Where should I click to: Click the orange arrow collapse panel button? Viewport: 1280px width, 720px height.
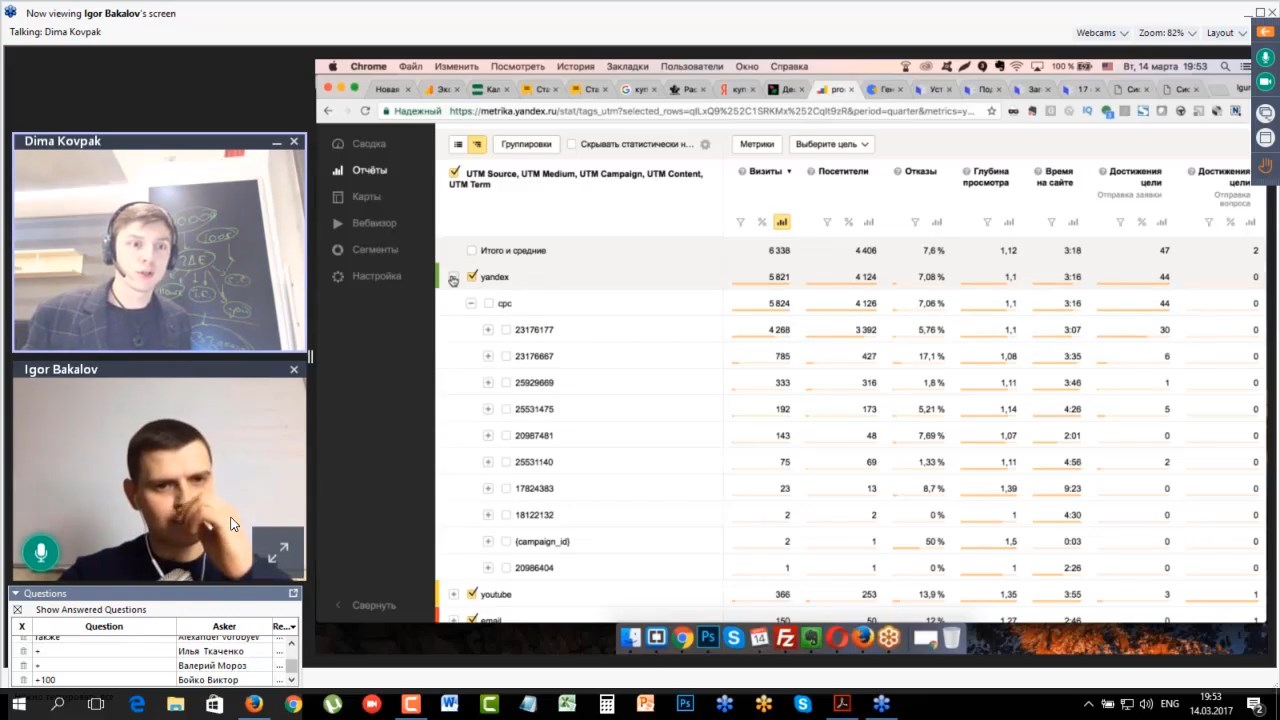tap(1266, 32)
